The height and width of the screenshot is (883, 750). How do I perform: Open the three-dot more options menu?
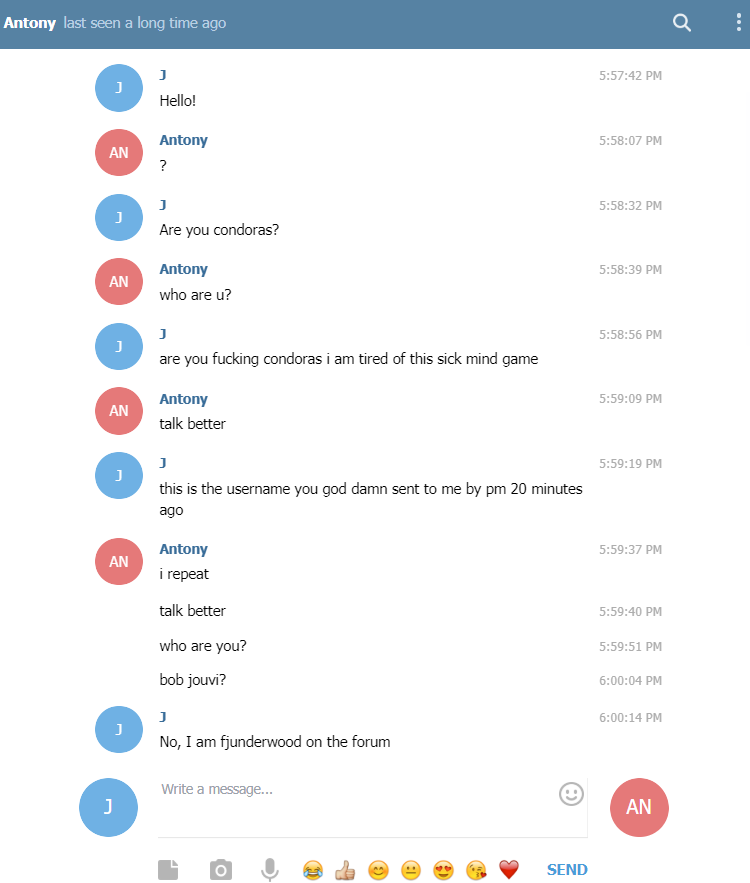click(x=738, y=23)
